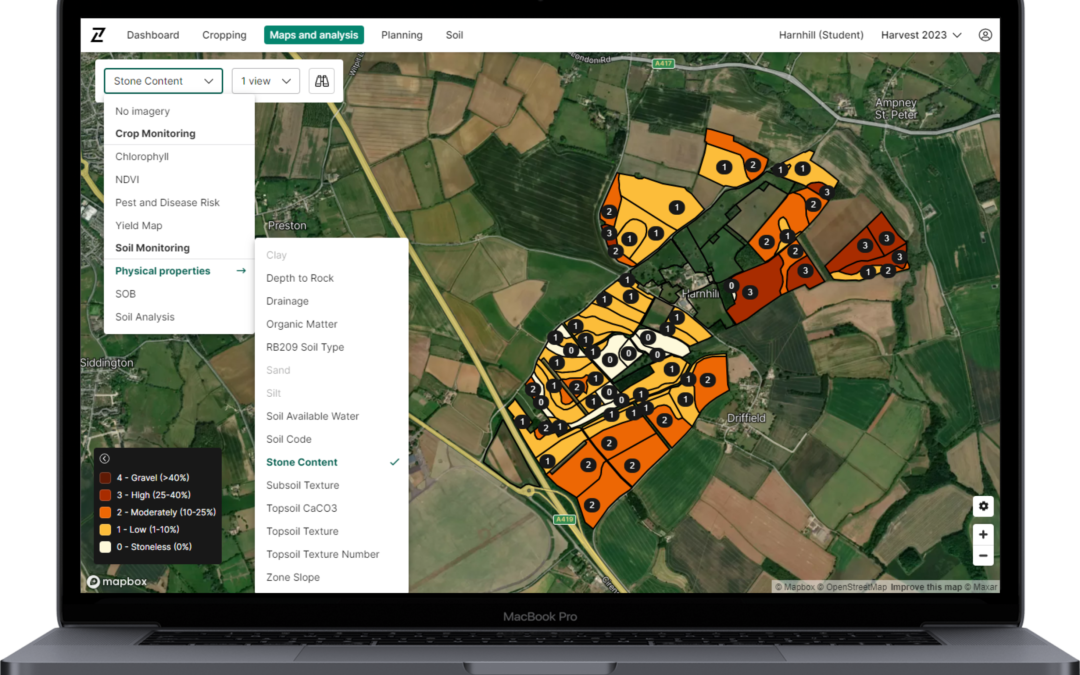Switch to the Dashboard tab
The height and width of the screenshot is (675, 1080).
[x=153, y=34]
